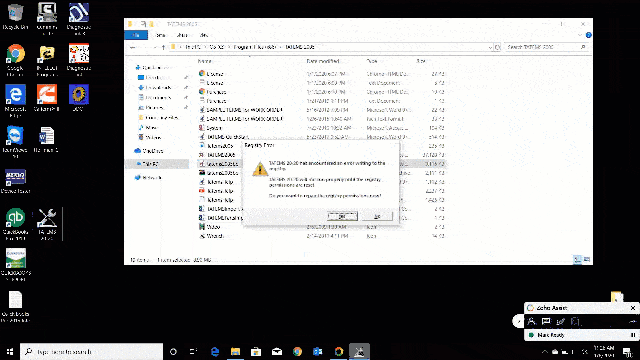Close the remote assist panel at bottom right
This screenshot has width=640, height=360.
tap(633, 308)
